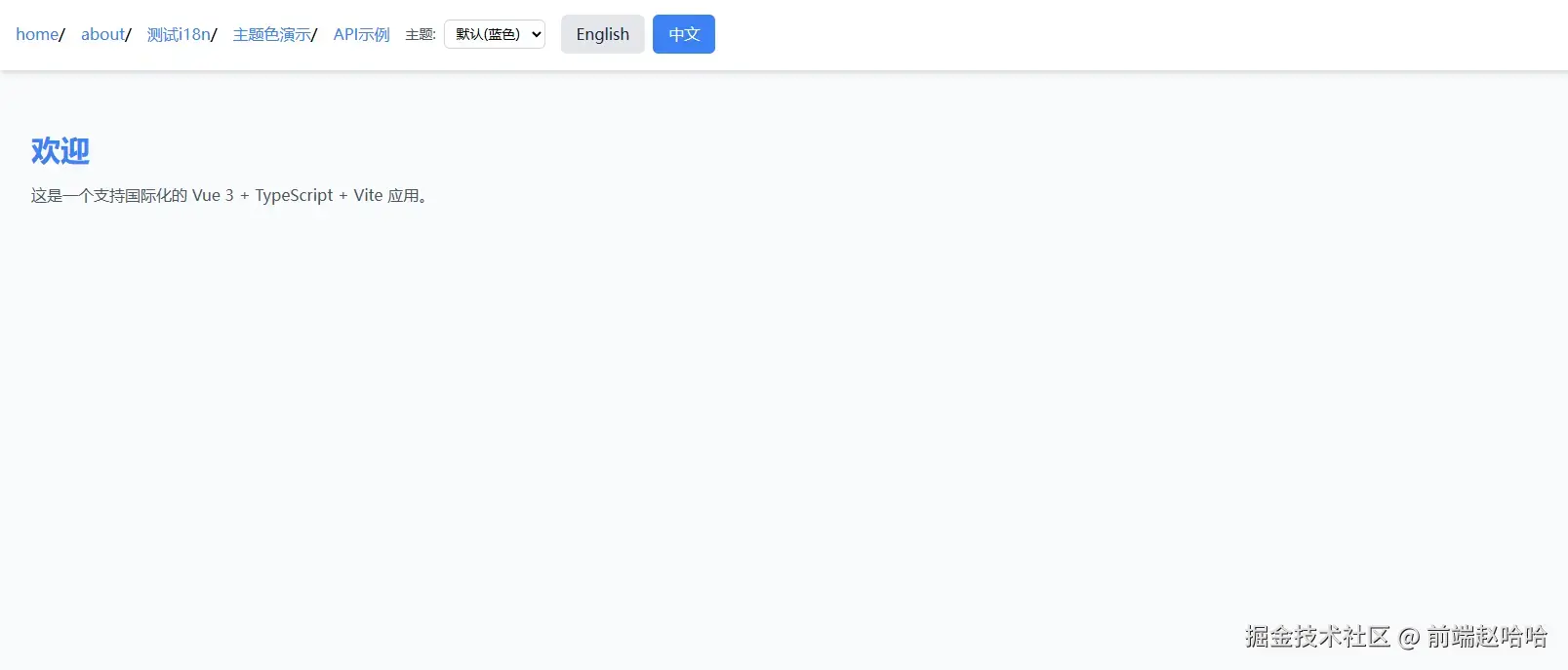Click the slash separator after home
The width and height of the screenshot is (1568, 670).
click(62, 35)
